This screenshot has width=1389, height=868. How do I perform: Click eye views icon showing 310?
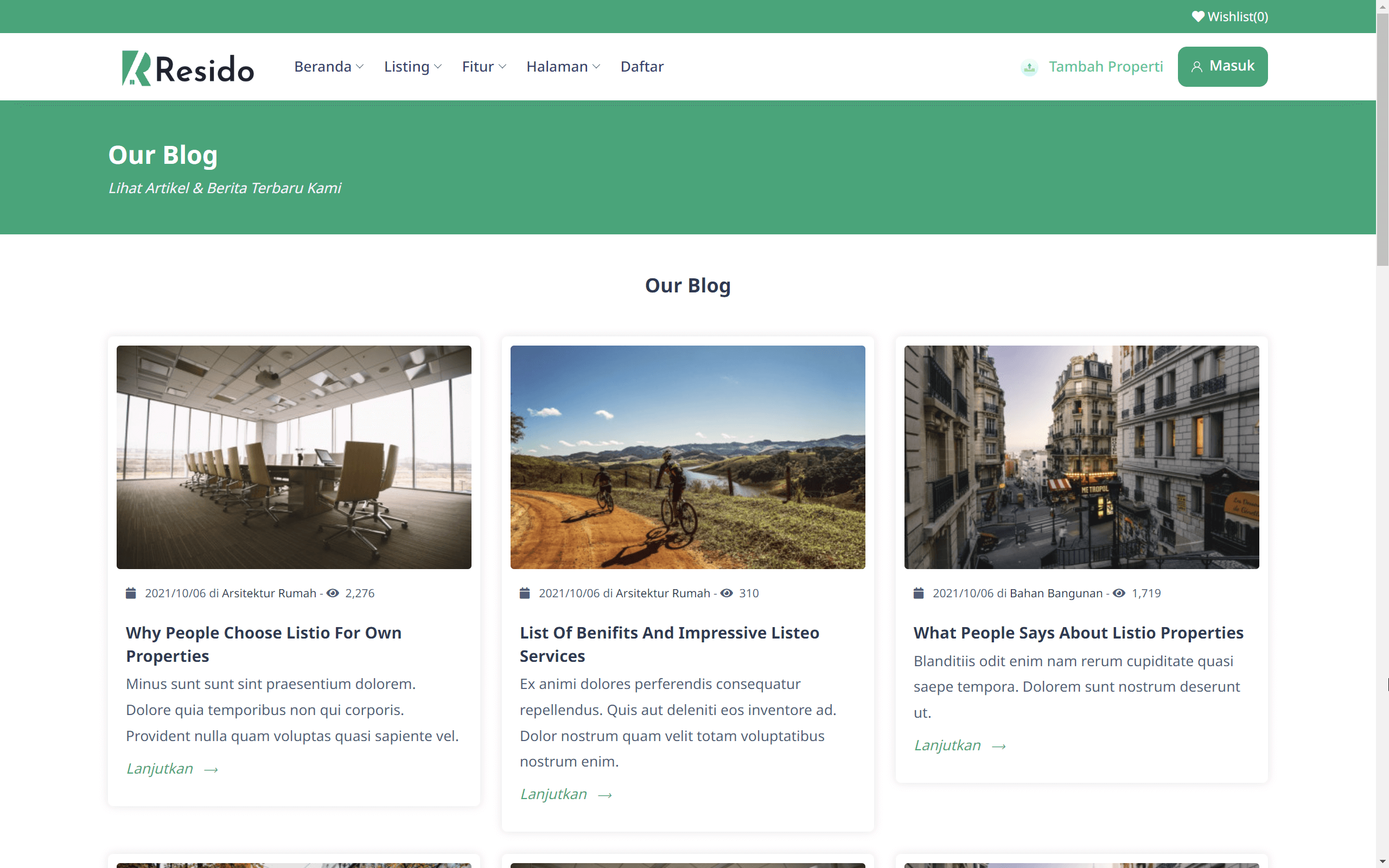tap(726, 593)
